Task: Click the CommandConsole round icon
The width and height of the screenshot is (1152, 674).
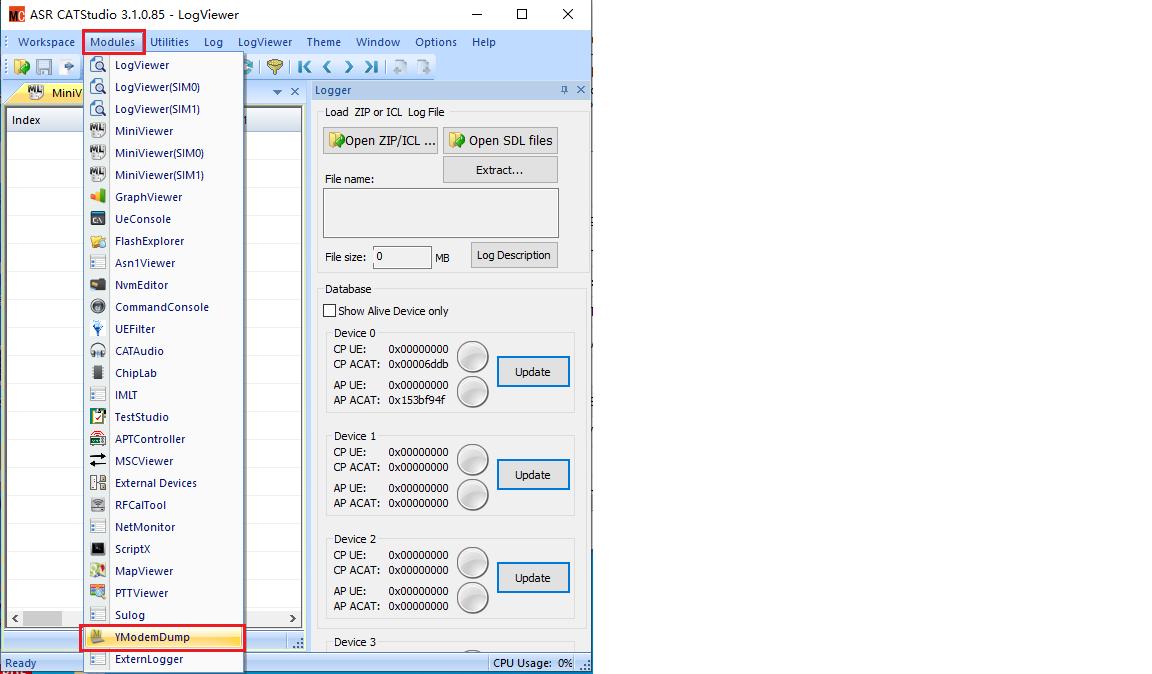Action: pyautogui.click(x=98, y=306)
